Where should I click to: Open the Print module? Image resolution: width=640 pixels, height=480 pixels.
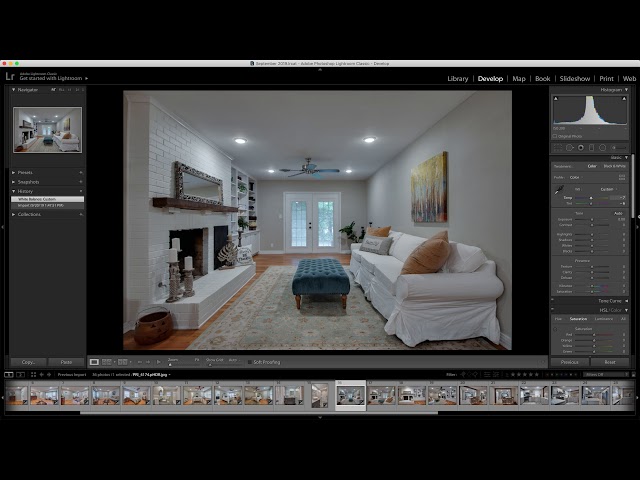click(606, 79)
